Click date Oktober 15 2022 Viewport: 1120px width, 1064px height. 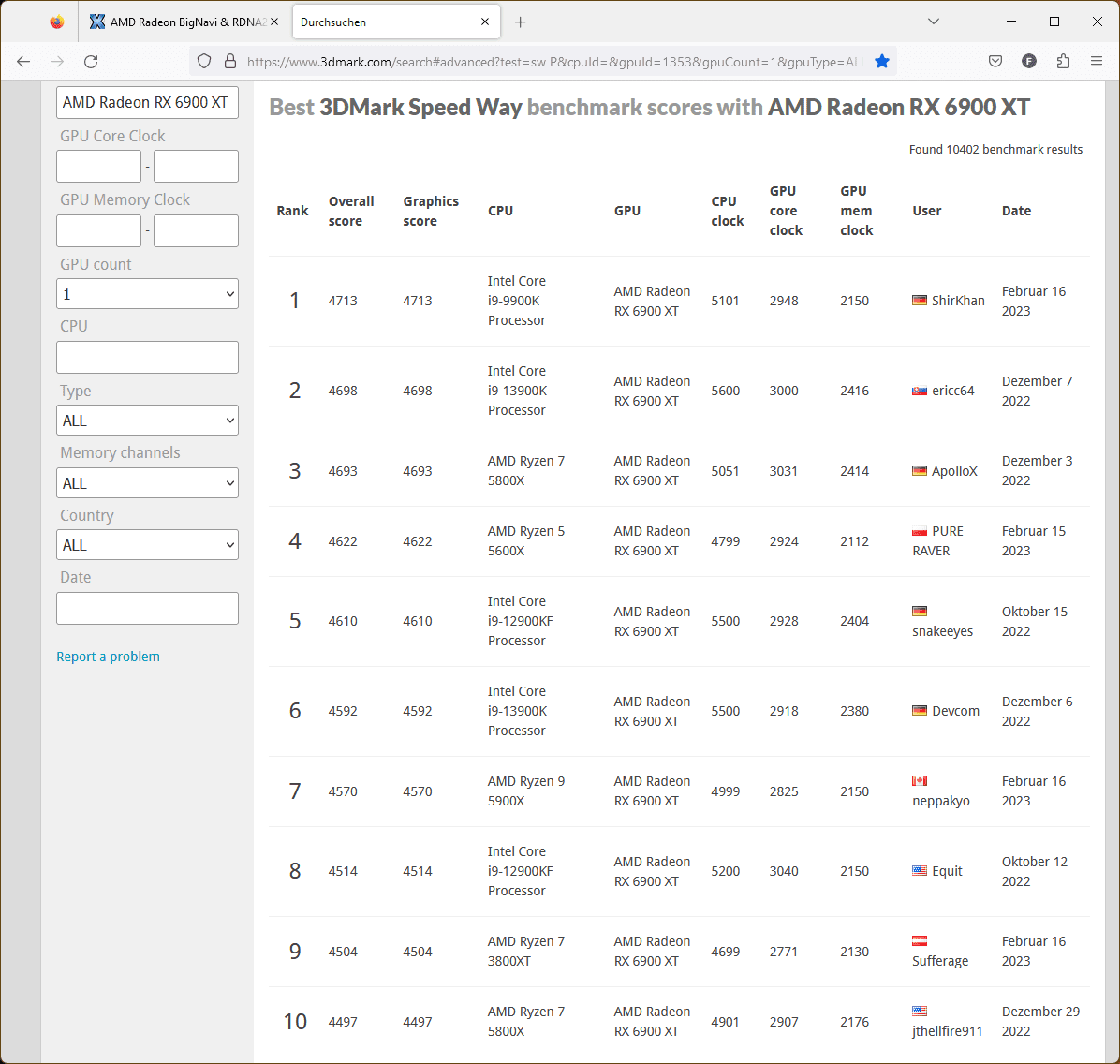click(x=1034, y=621)
